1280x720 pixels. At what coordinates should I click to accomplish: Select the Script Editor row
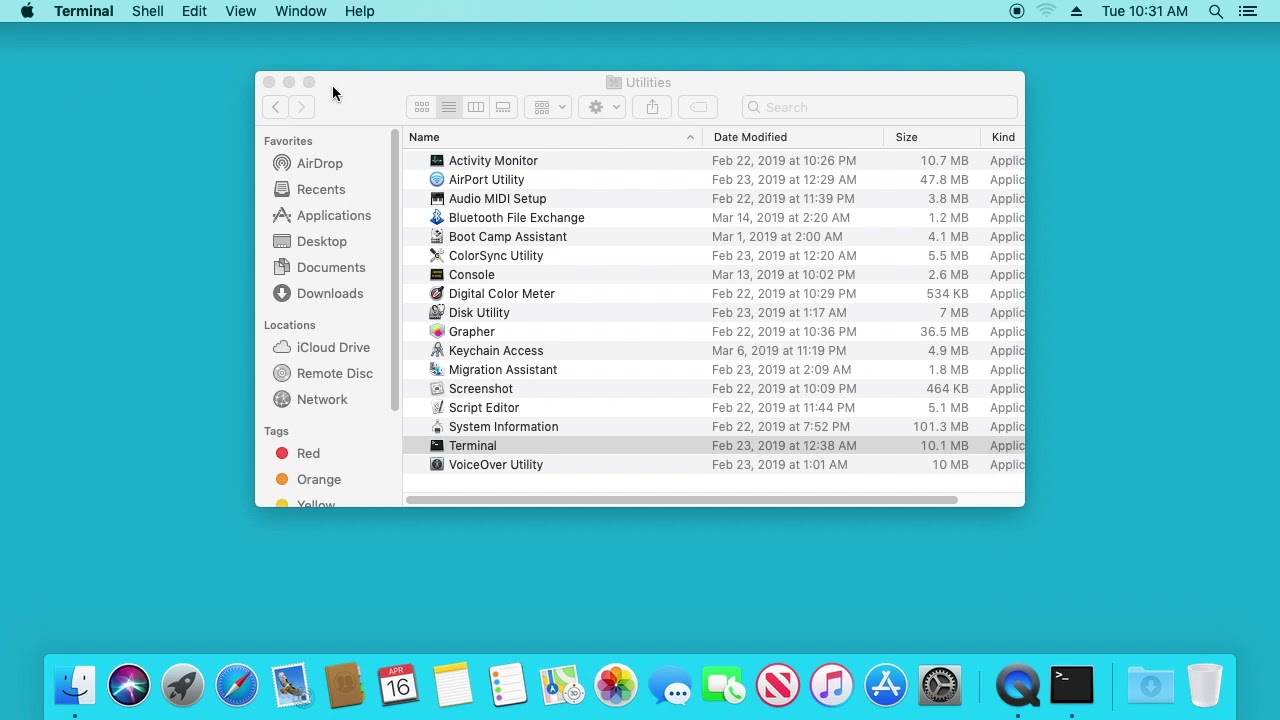[x=714, y=407]
